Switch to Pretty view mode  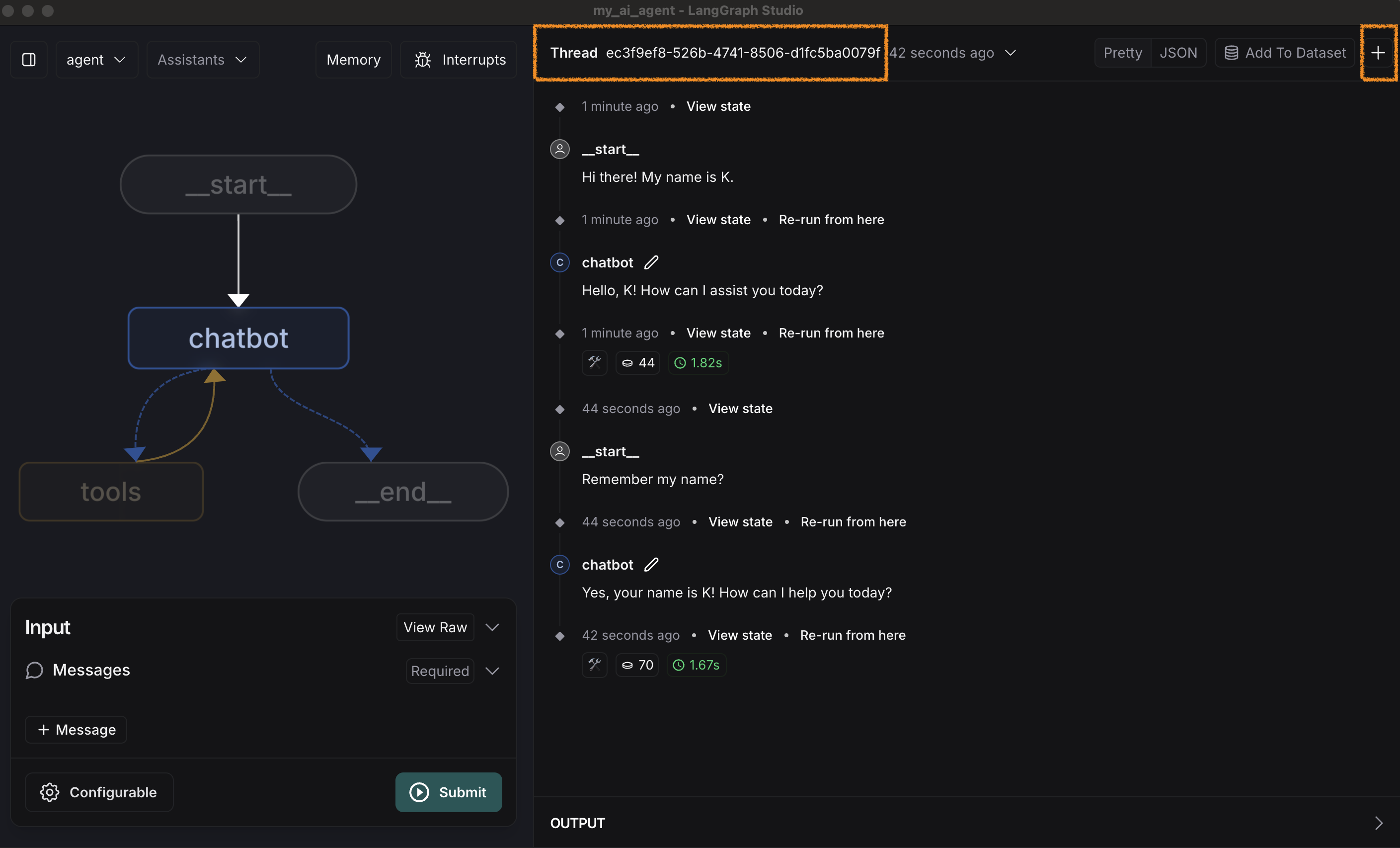(1122, 53)
